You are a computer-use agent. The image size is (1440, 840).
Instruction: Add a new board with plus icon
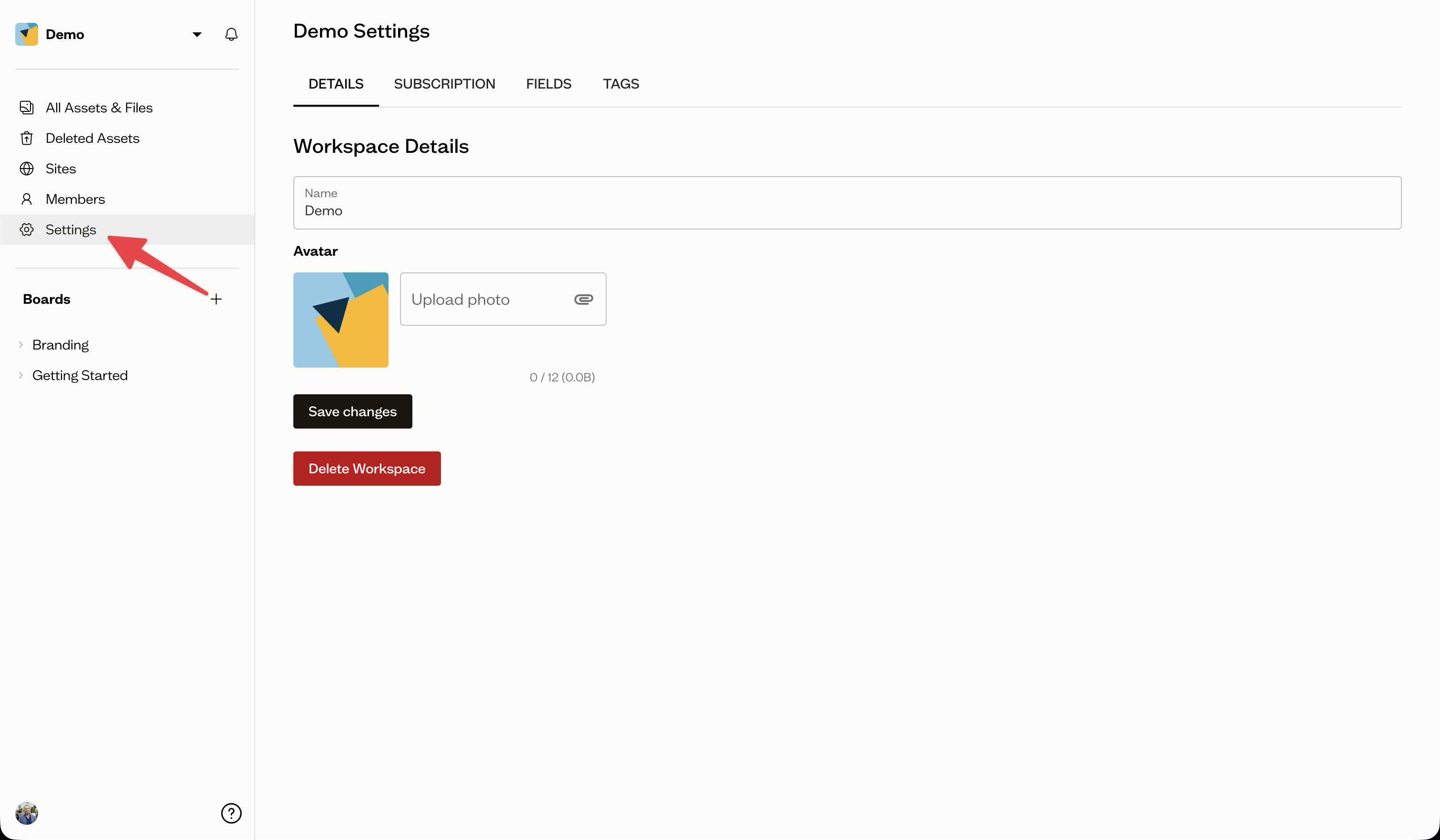click(x=216, y=299)
